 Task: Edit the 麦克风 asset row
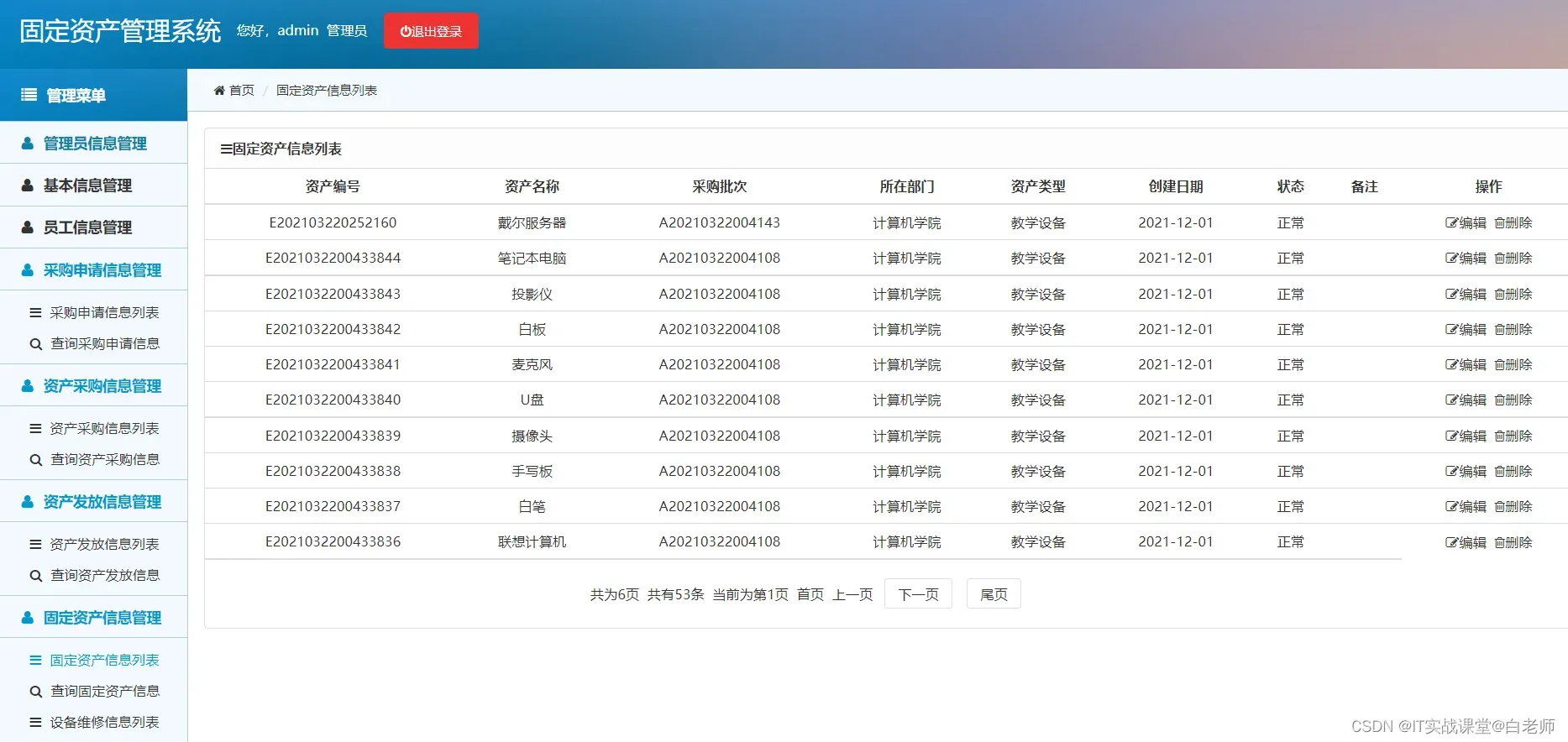(x=1466, y=364)
